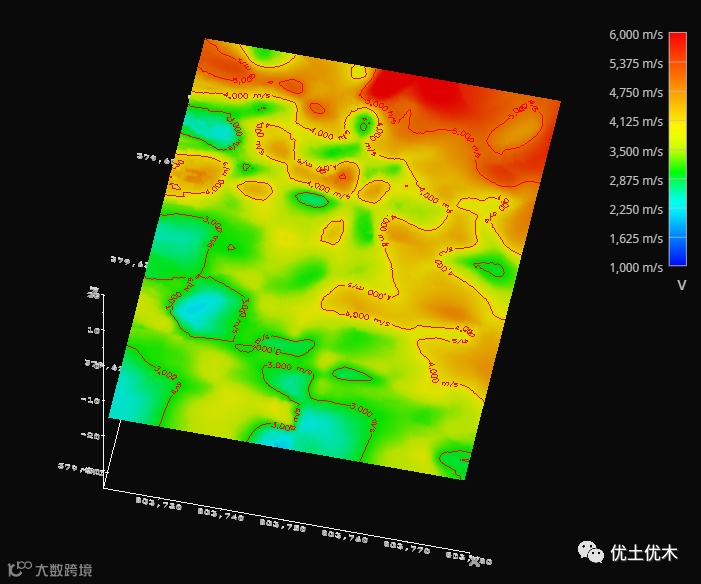Click the 803,730 X-axis tick label
This screenshot has height=584, width=701.
click(x=159, y=504)
